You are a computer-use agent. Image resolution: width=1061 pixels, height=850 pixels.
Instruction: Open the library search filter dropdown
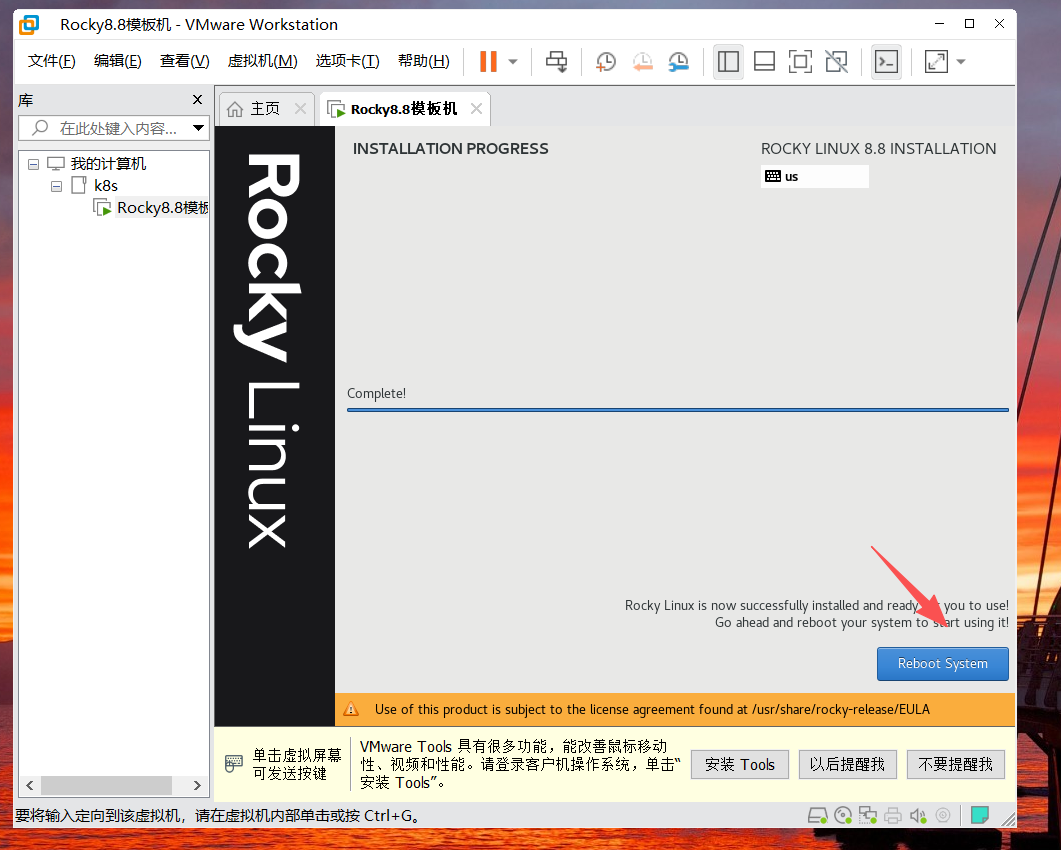[x=198, y=127]
